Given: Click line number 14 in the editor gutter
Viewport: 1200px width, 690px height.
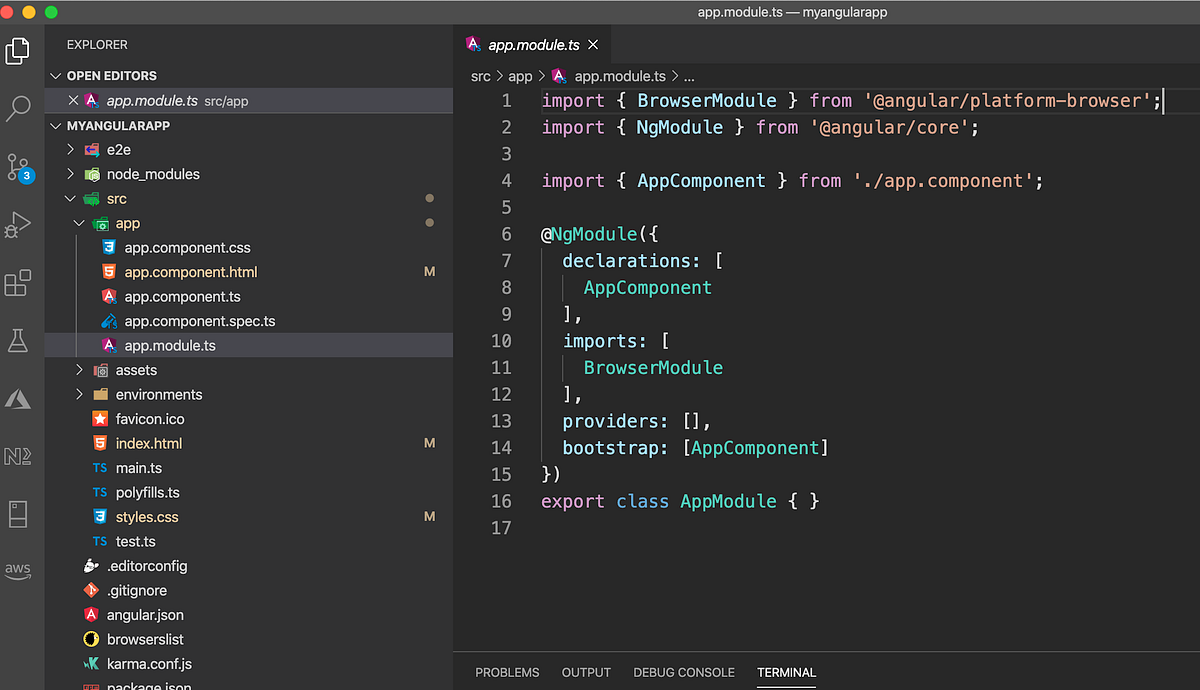Looking at the screenshot, I should (x=501, y=447).
